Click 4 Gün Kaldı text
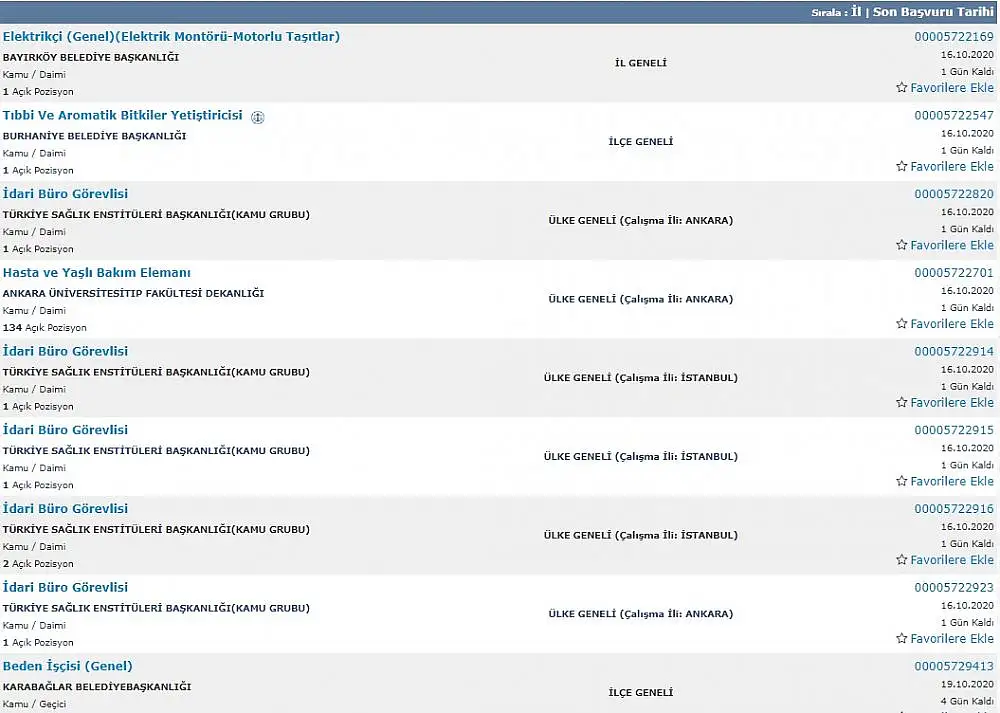The height and width of the screenshot is (713, 1000). click(x=967, y=702)
